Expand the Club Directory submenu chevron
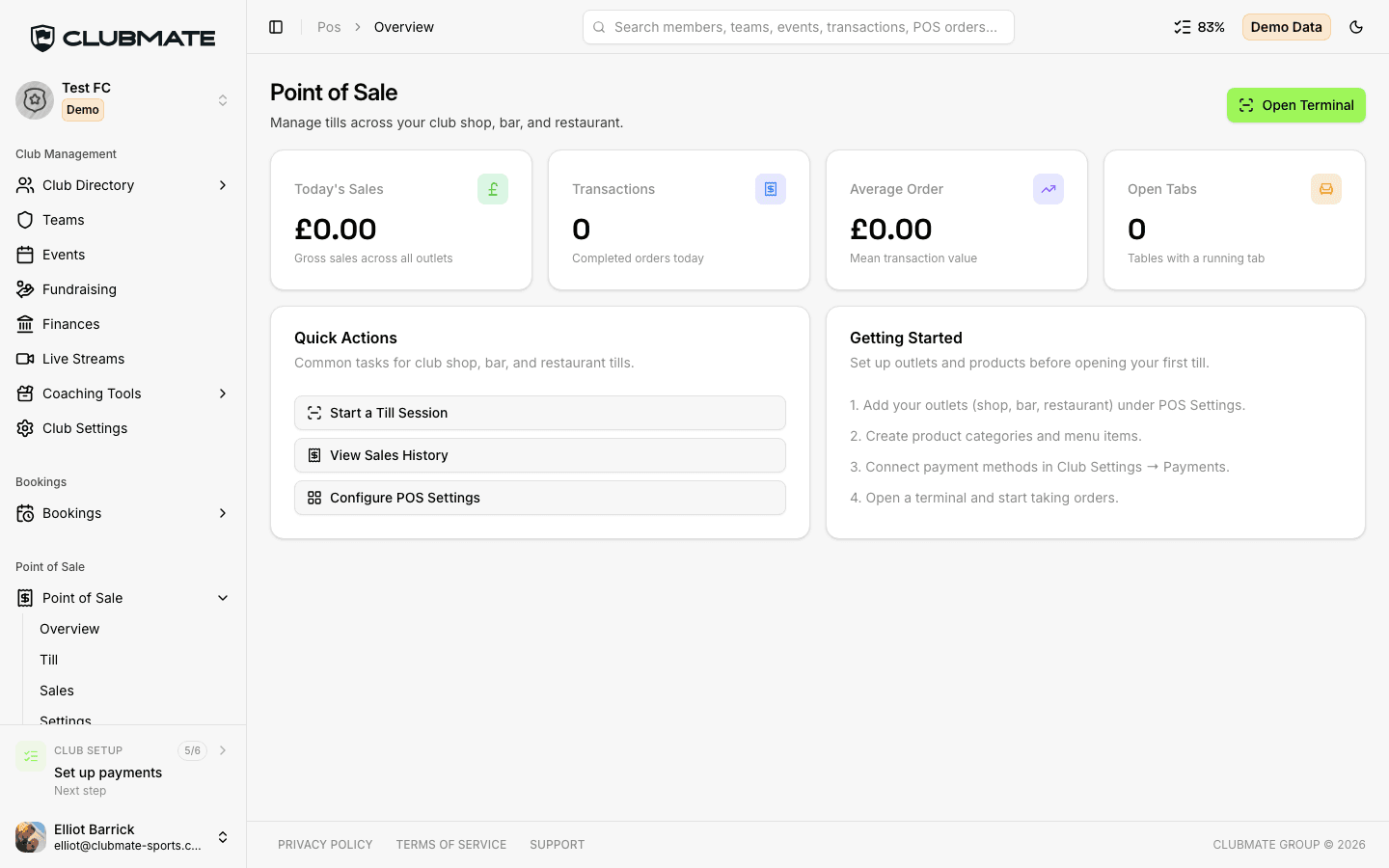The image size is (1389, 868). [223, 185]
